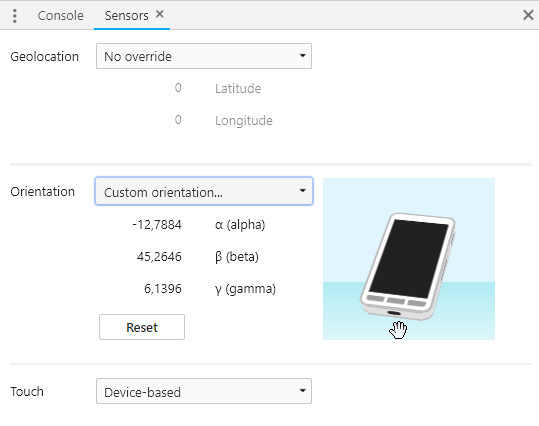Select the Sensors tab
The image size is (539, 426).
pos(126,15)
